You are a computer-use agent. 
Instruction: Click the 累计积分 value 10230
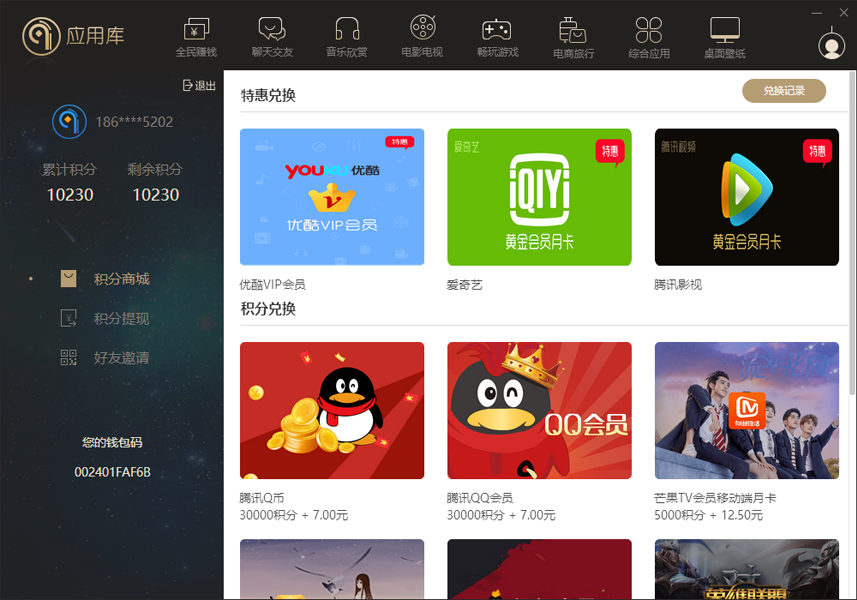(x=70, y=195)
